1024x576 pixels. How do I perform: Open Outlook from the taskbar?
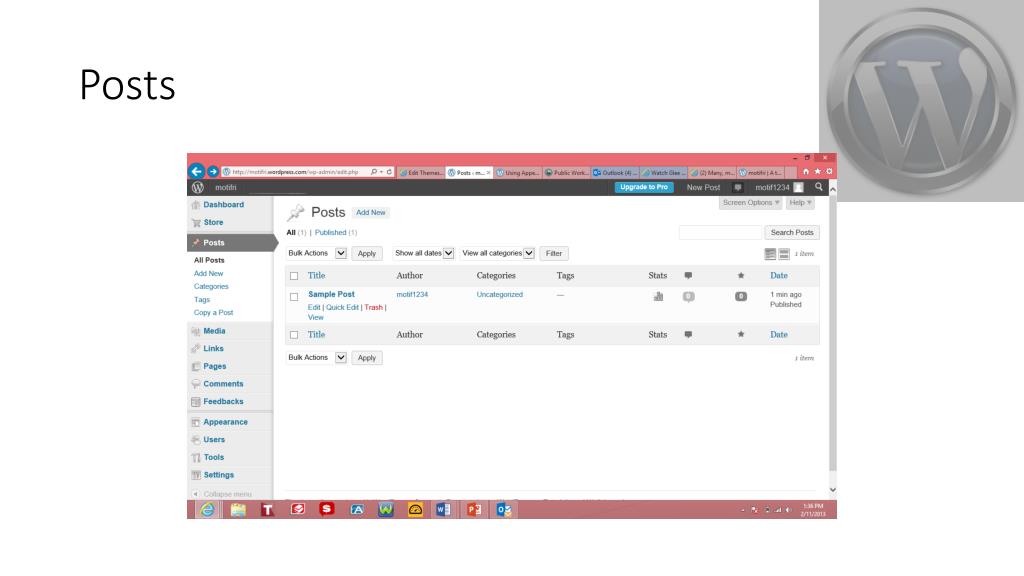coord(504,509)
